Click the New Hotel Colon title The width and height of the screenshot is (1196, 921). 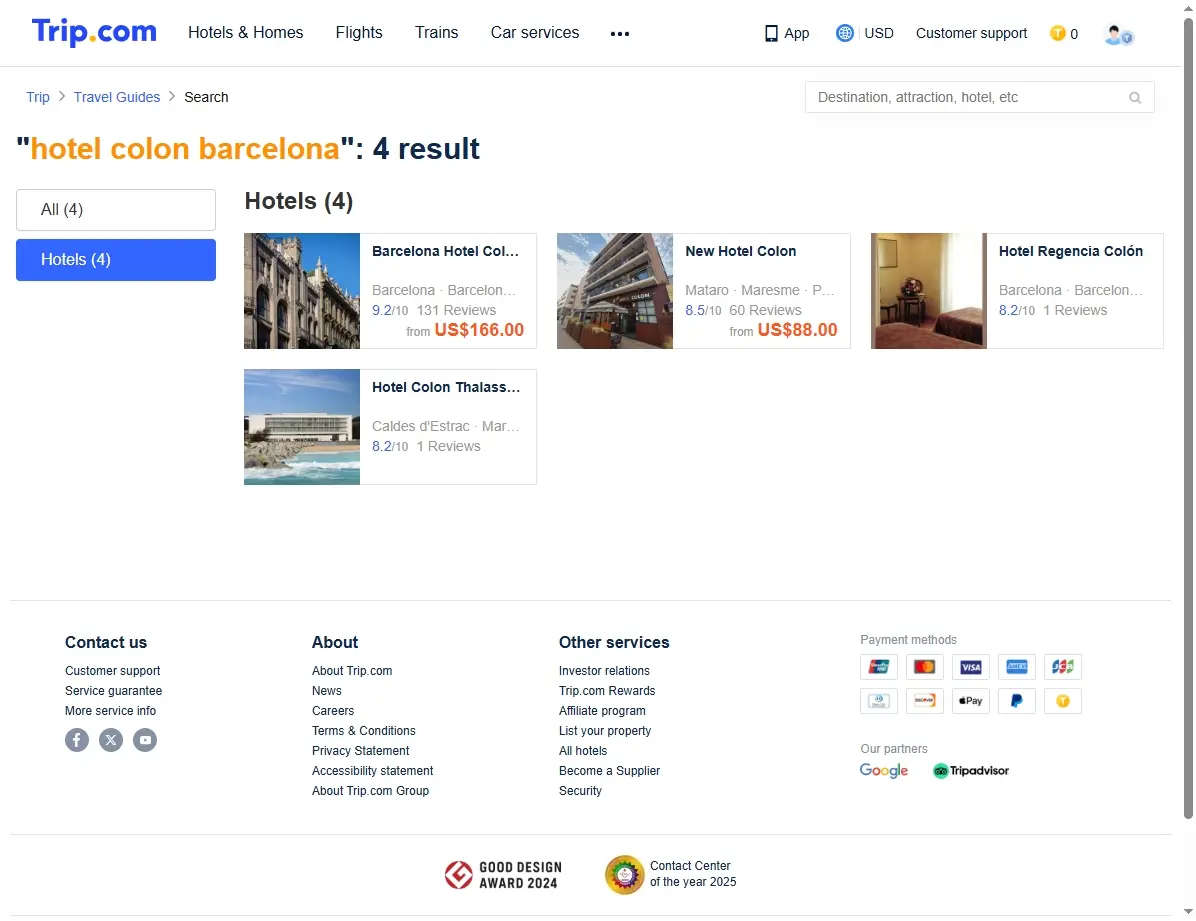(x=741, y=251)
